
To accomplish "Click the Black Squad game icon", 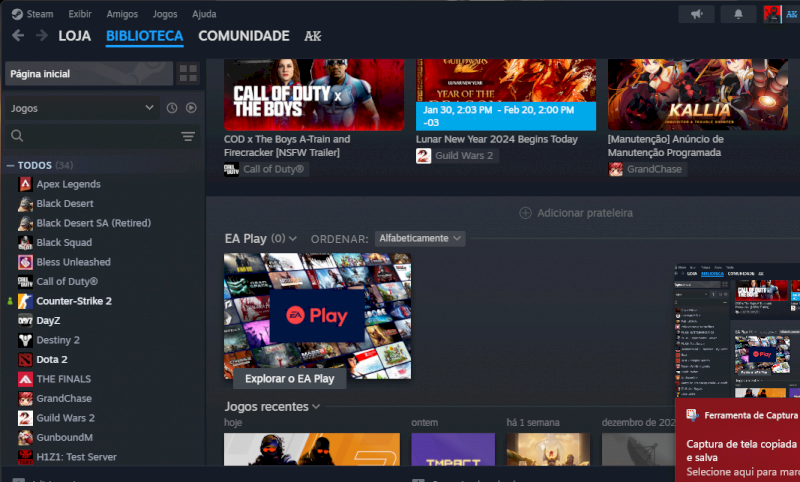I will [x=25, y=242].
